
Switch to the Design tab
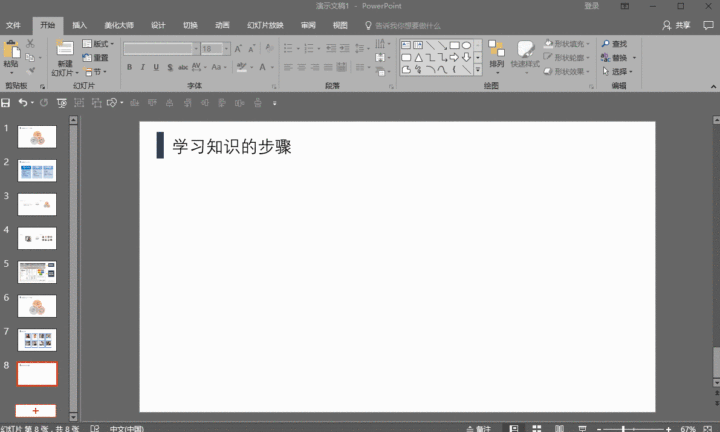click(158, 25)
